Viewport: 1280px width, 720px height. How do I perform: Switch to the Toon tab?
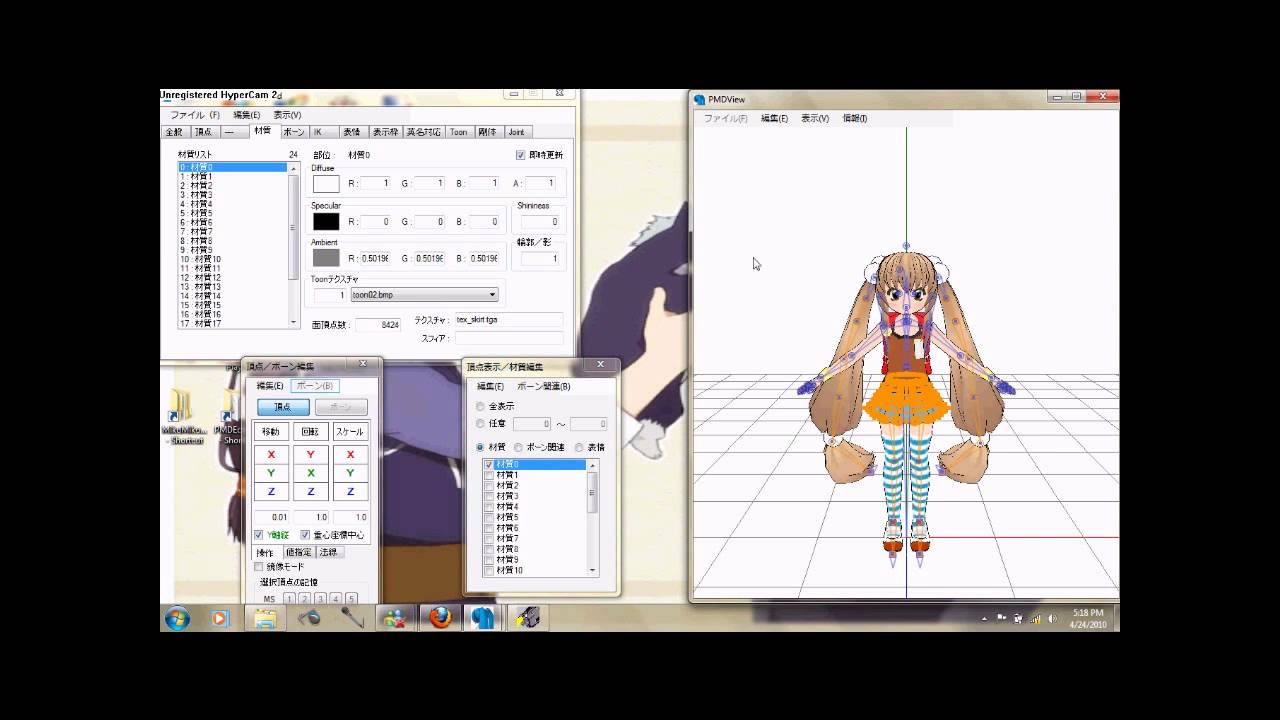tap(458, 132)
